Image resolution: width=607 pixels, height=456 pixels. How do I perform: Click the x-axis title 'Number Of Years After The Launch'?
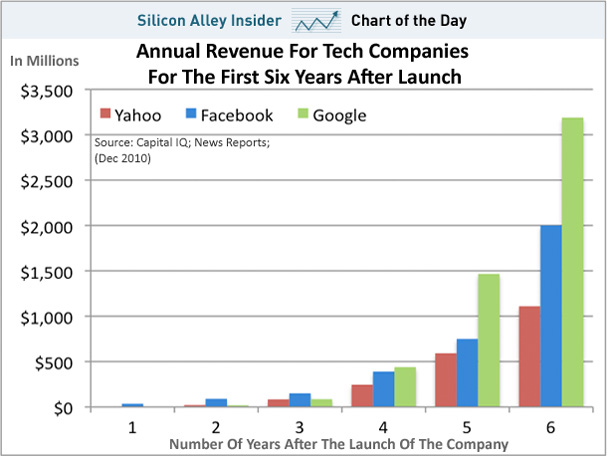pyautogui.click(x=339, y=444)
